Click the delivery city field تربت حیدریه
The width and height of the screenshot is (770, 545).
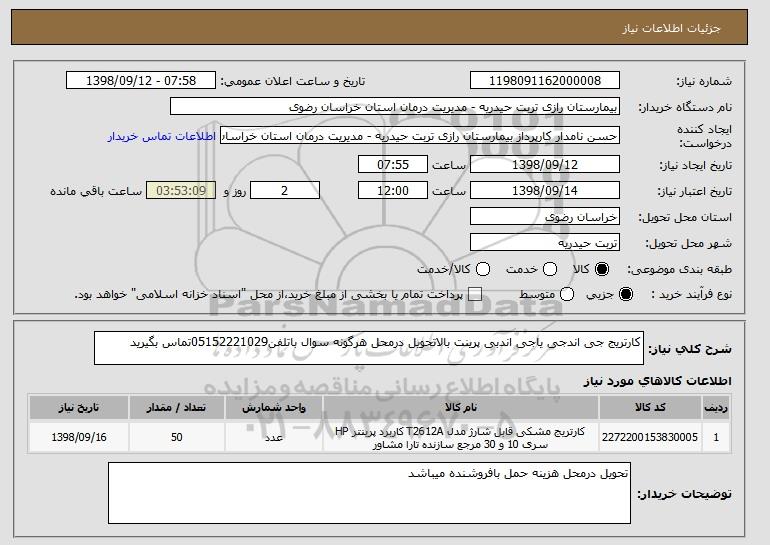click(545, 243)
